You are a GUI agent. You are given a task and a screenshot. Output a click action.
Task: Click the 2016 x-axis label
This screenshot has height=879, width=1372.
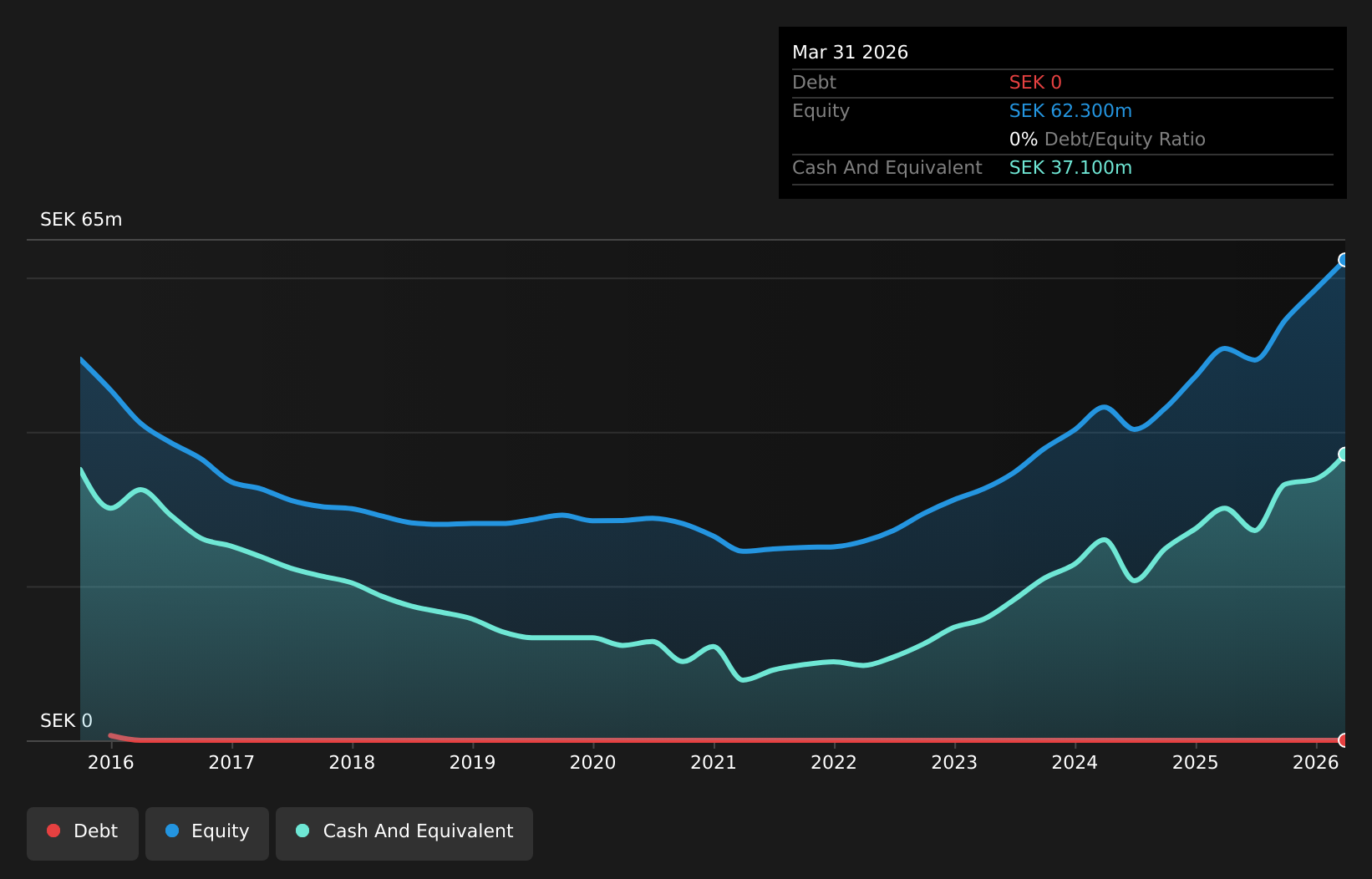pyautogui.click(x=111, y=762)
